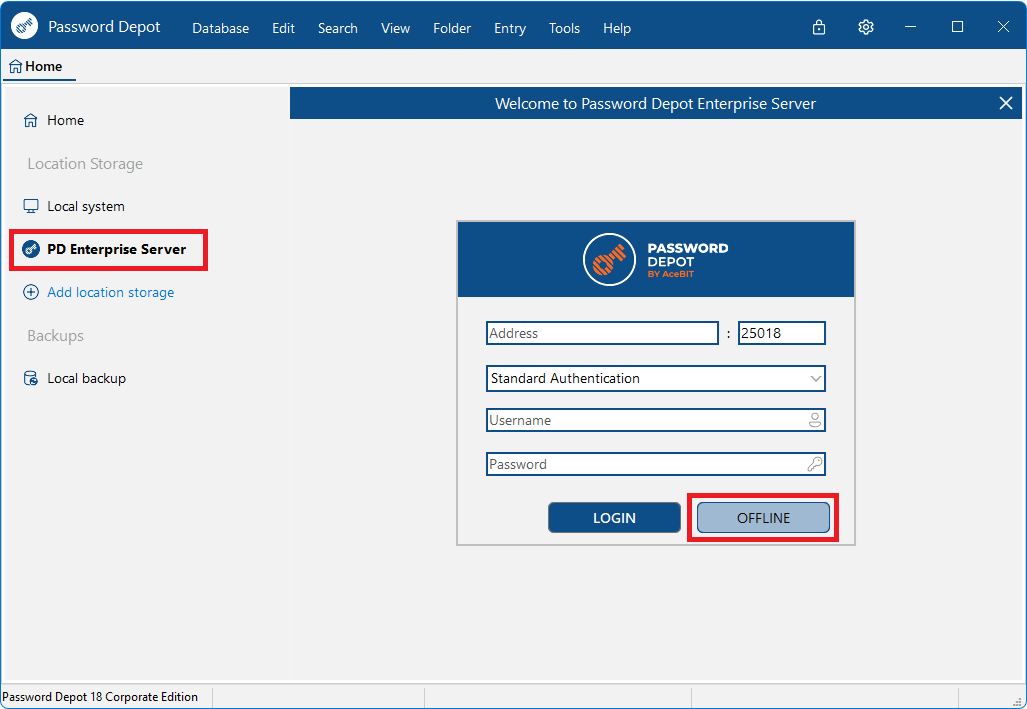Image resolution: width=1027 pixels, height=709 pixels.
Task: Close the Welcome to Enterprise Server banner
Action: tap(1006, 104)
